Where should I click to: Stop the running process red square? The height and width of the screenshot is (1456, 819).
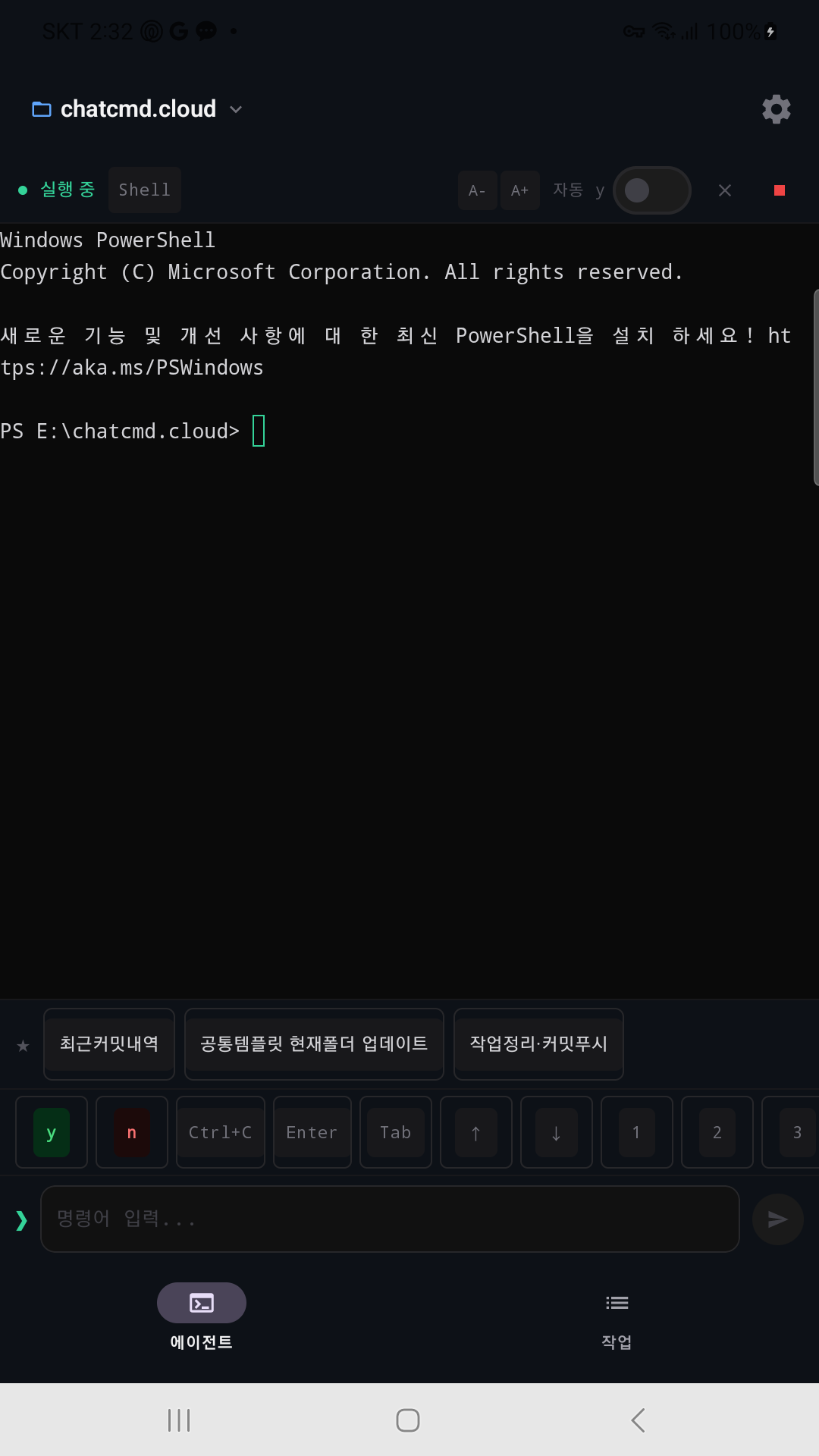tap(779, 190)
